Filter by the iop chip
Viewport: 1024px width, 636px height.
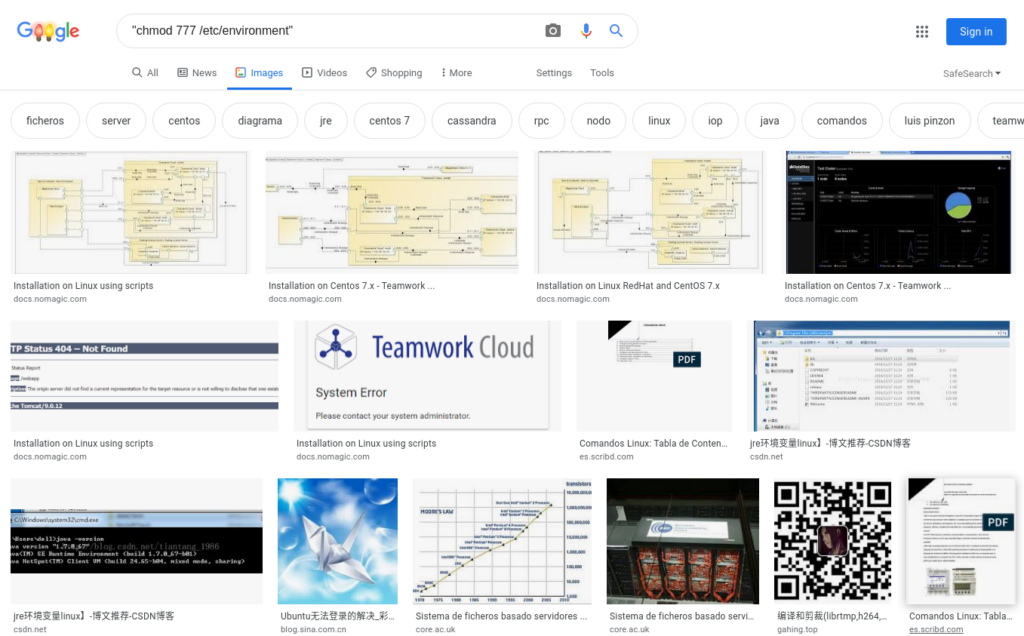tap(715, 121)
